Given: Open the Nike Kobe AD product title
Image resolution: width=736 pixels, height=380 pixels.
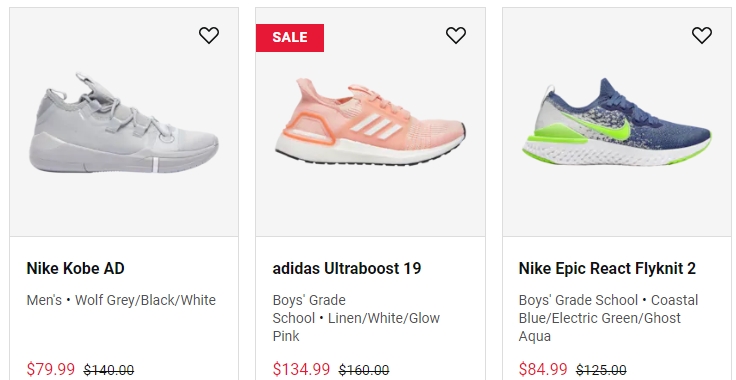Looking at the screenshot, I should click(x=76, y=268).
